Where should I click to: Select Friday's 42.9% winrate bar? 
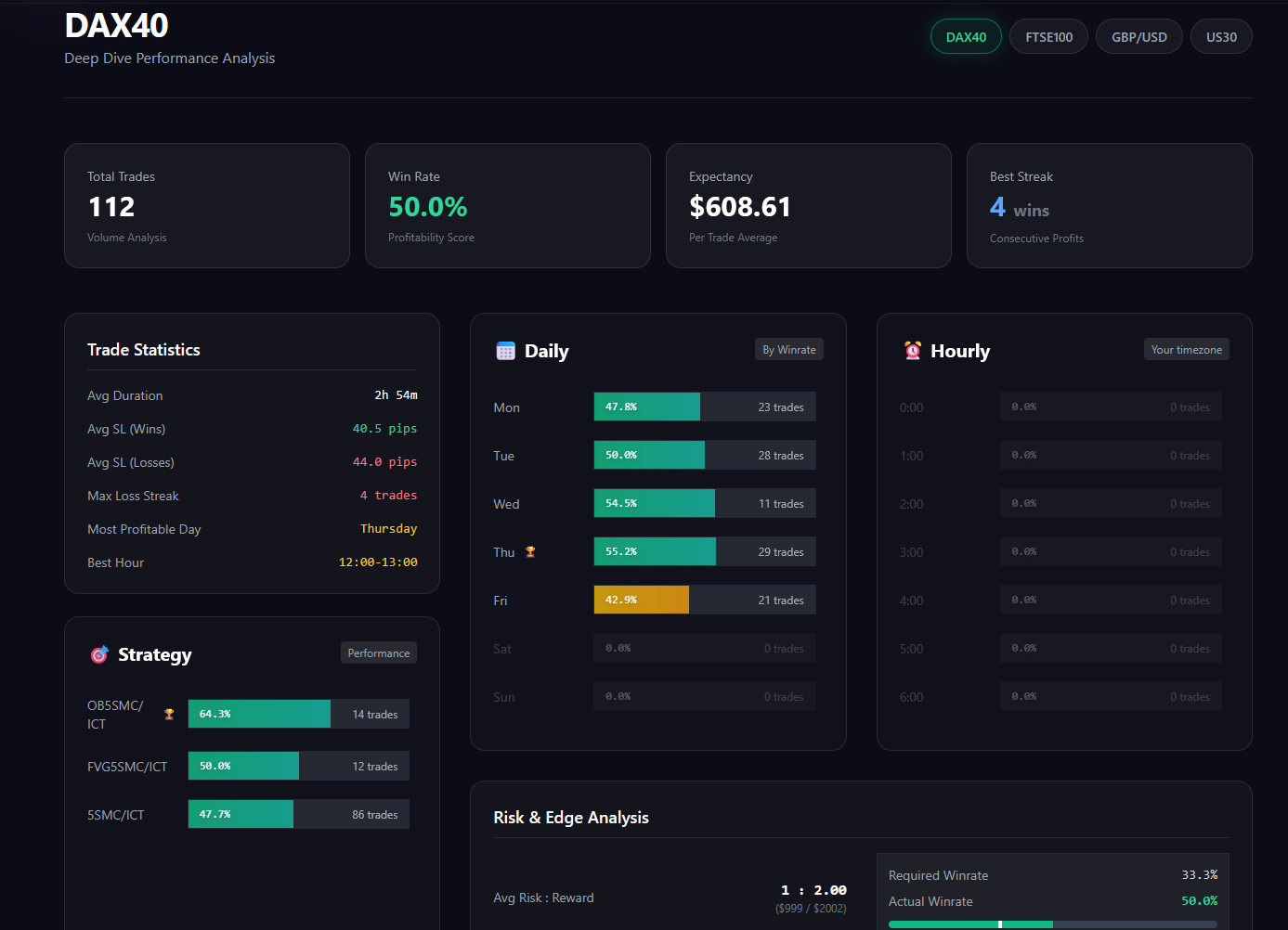(641, 599)
